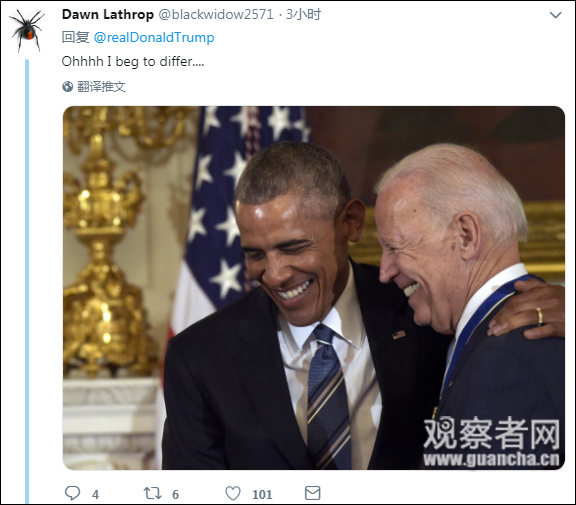
Task: Click the like count number 101
Action: (262, 495)
